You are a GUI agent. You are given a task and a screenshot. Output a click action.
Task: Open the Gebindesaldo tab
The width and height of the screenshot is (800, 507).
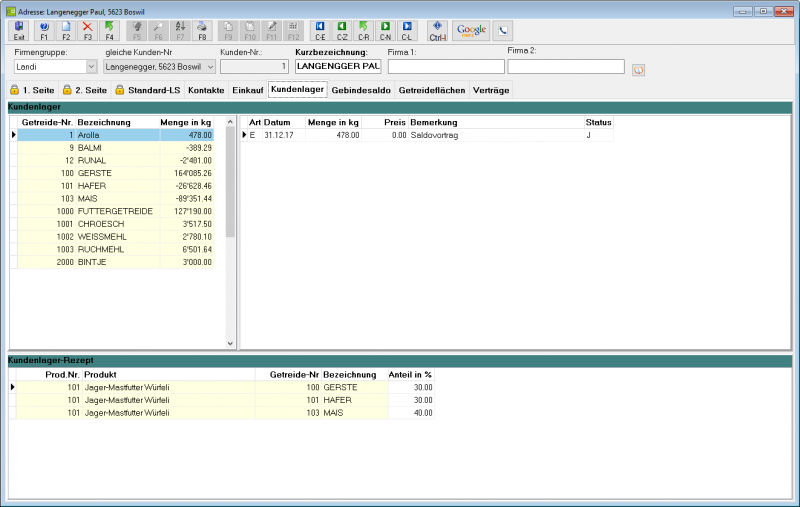[x=361, y=90]
